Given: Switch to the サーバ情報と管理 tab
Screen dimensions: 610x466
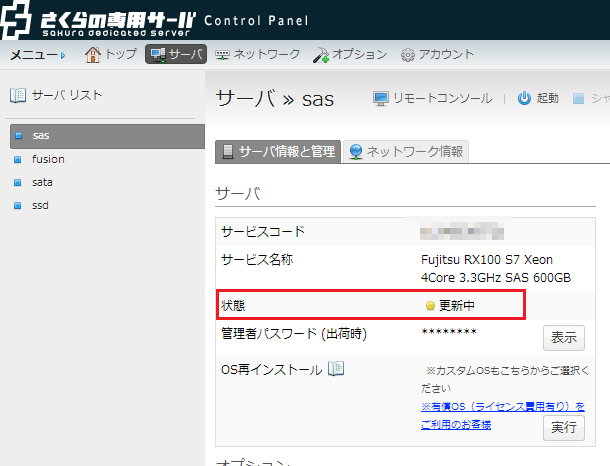Looking at the screenshot, I should point(277,152).
